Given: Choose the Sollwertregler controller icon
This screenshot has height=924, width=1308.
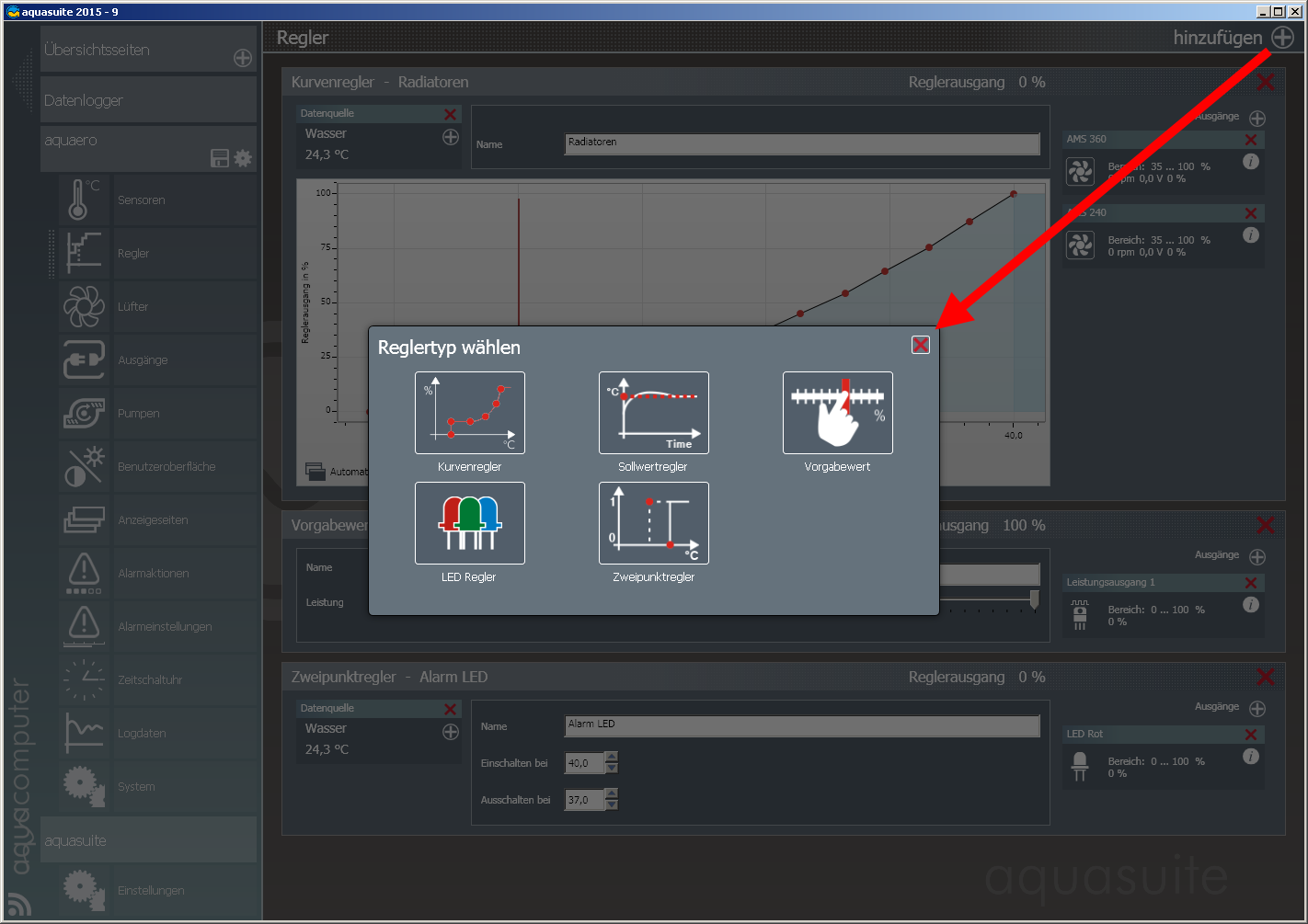Looking at the screenshot, I should coord(653,413).
